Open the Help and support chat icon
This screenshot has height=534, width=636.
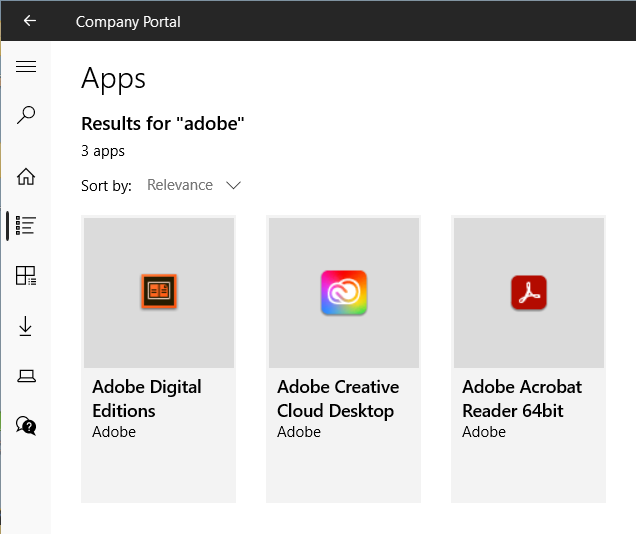pyautogui.click(x=26, y=426)
